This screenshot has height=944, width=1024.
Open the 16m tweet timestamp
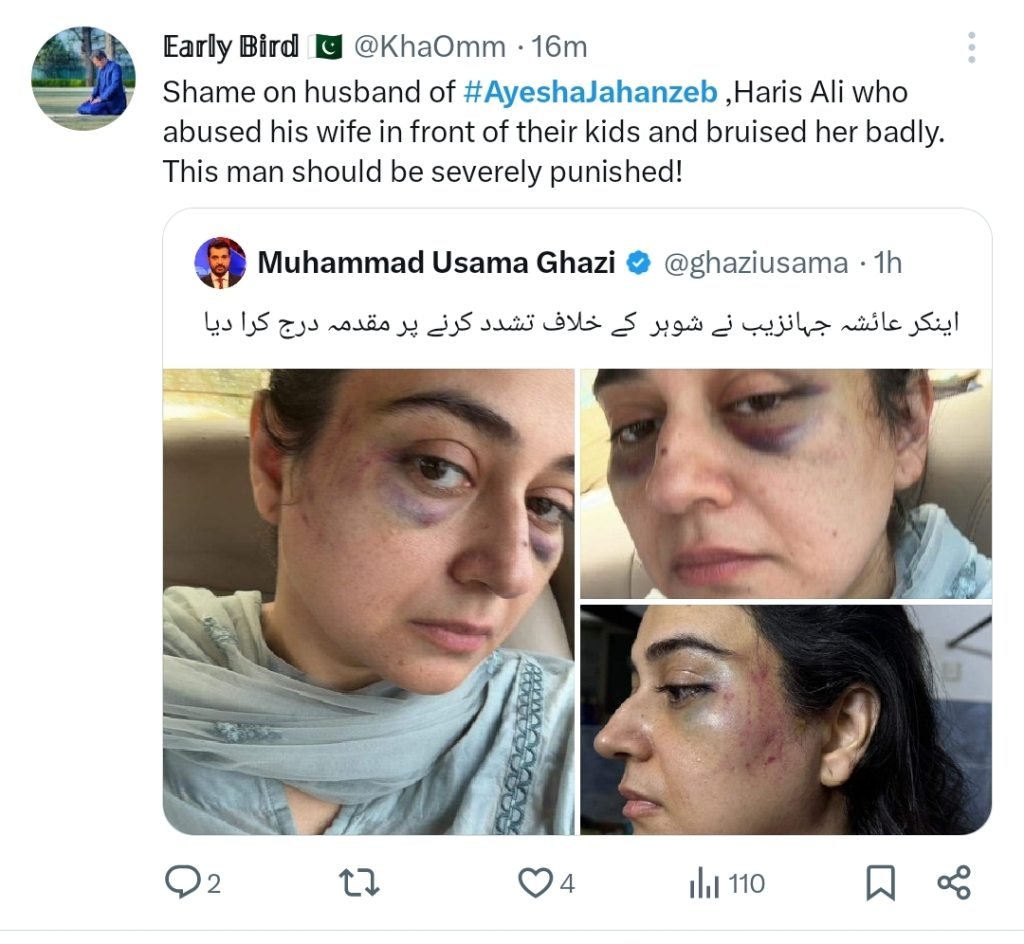pyautogui.click(x=559, y=47)
